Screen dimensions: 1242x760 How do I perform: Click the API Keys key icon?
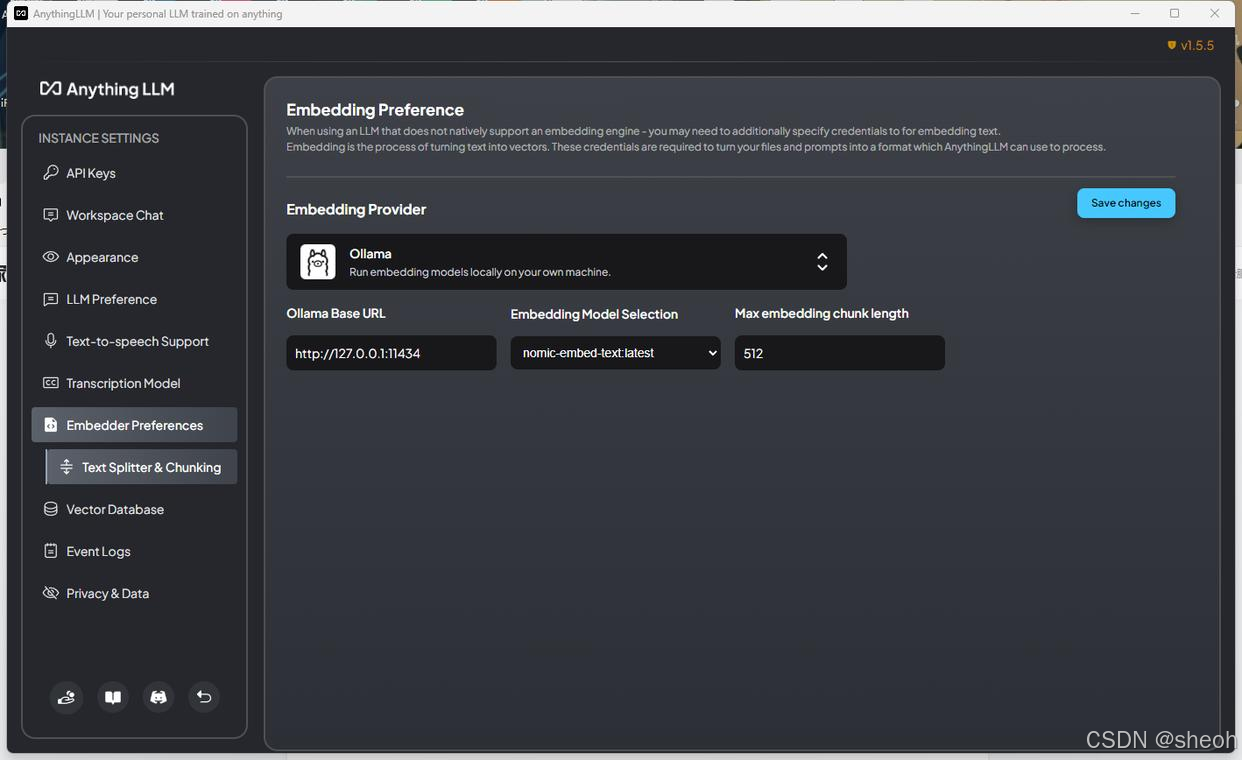[50, 173]
